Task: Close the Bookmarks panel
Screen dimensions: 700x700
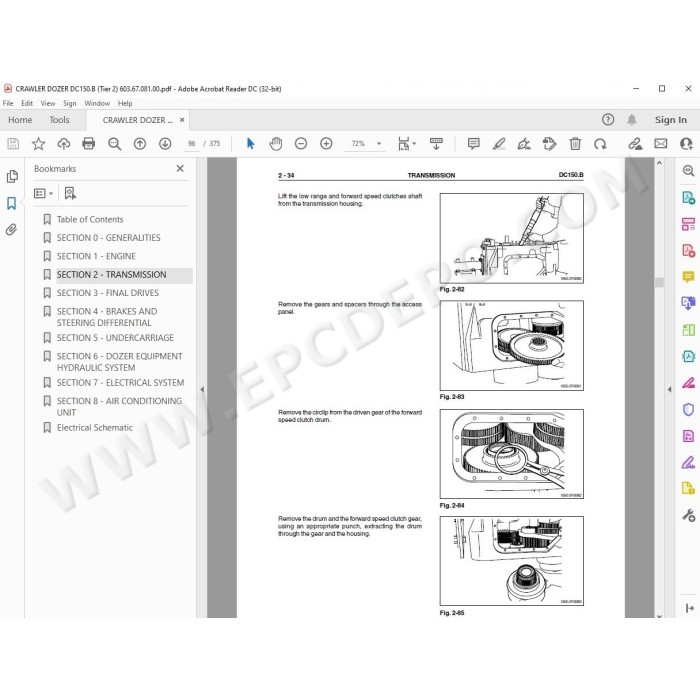Action: (x=180, y=169)
